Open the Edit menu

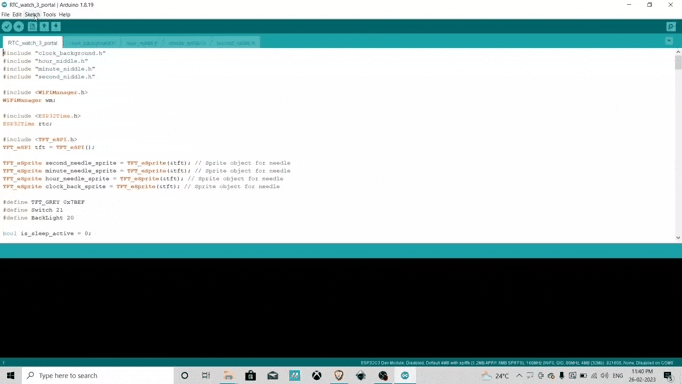(x=17, y=14)
